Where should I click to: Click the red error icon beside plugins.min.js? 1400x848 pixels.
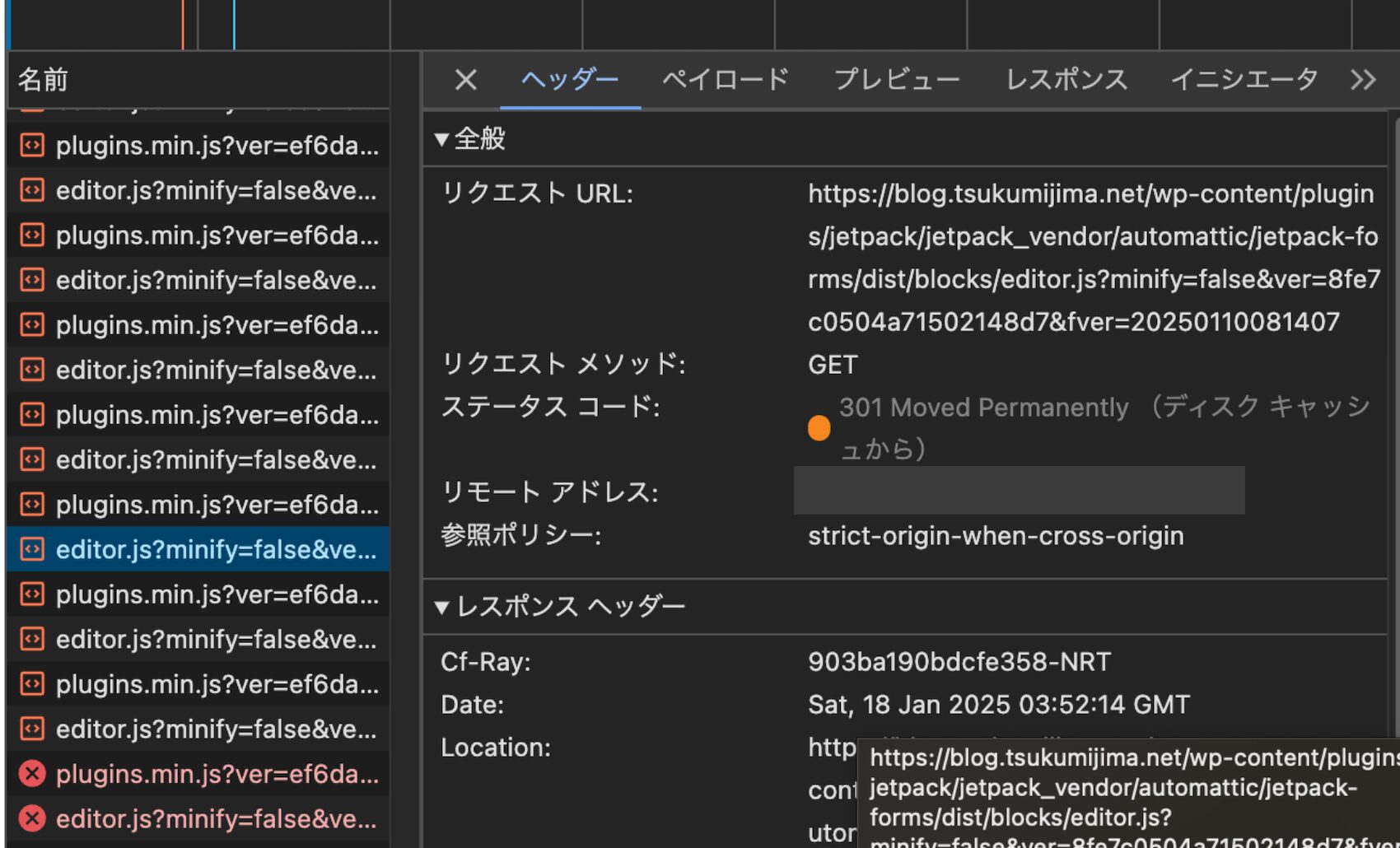click(32, 774)
